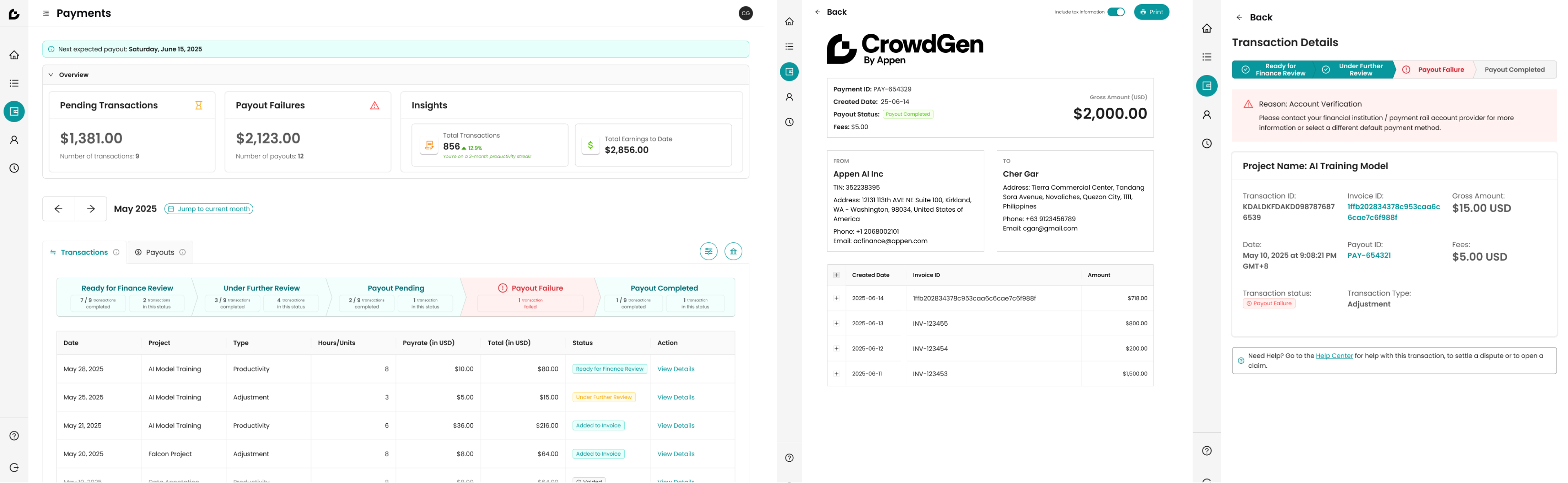Go Back from invoice view
This screenshot has height=483, width=1568.
click(831, 12)
